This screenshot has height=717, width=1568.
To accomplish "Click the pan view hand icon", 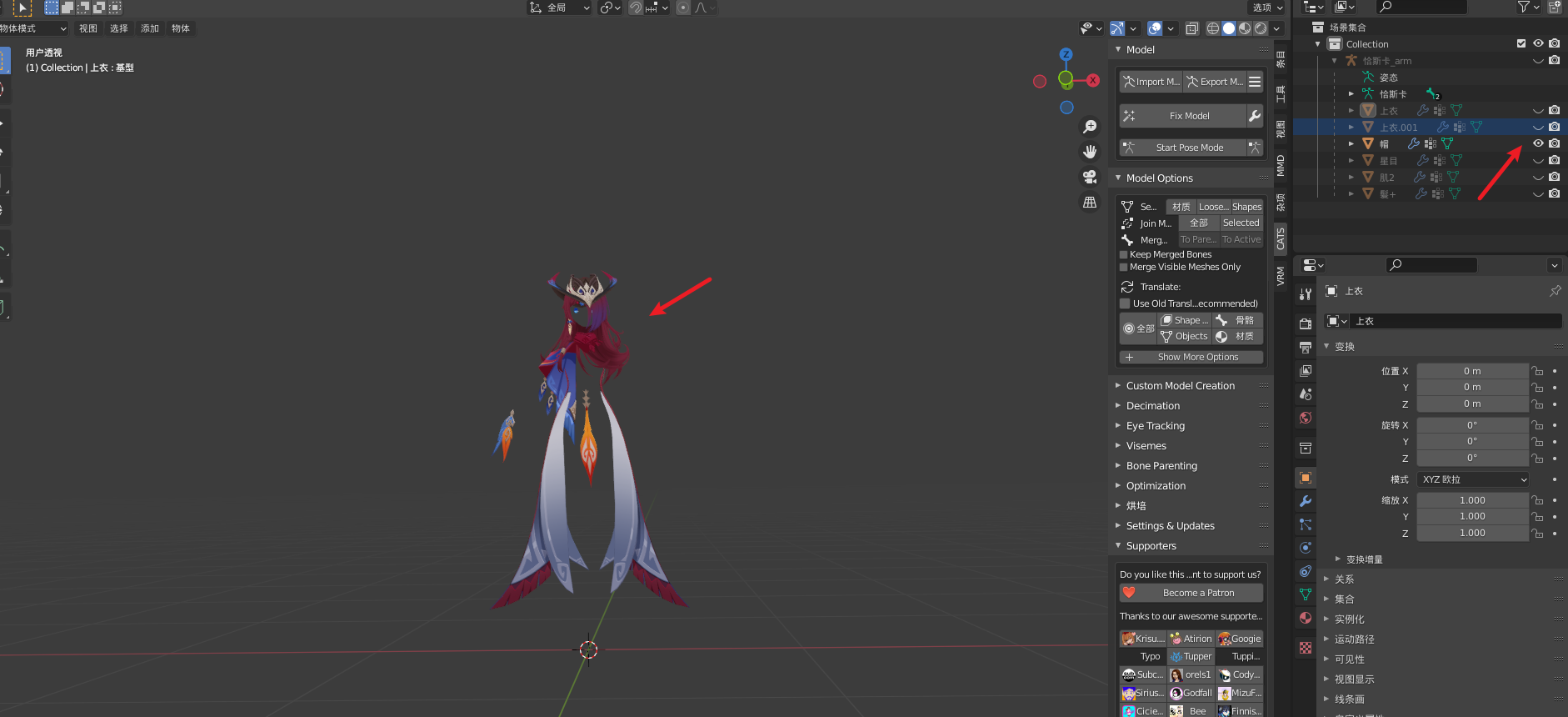I will 1089,152.
